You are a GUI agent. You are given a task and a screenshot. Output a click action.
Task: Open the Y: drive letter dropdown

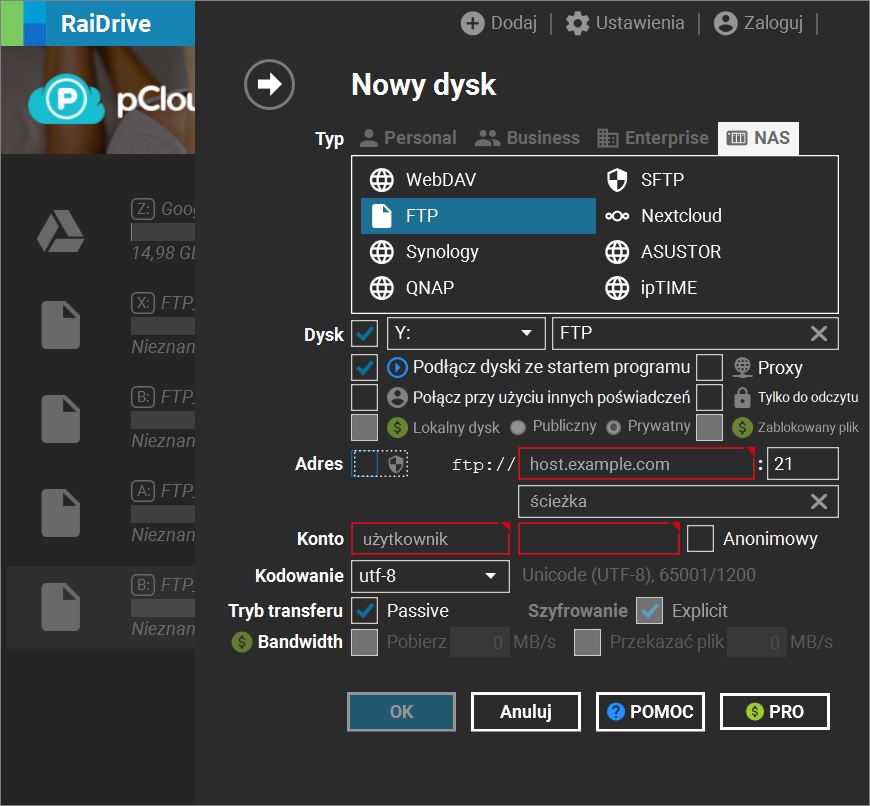coord(466,333)
